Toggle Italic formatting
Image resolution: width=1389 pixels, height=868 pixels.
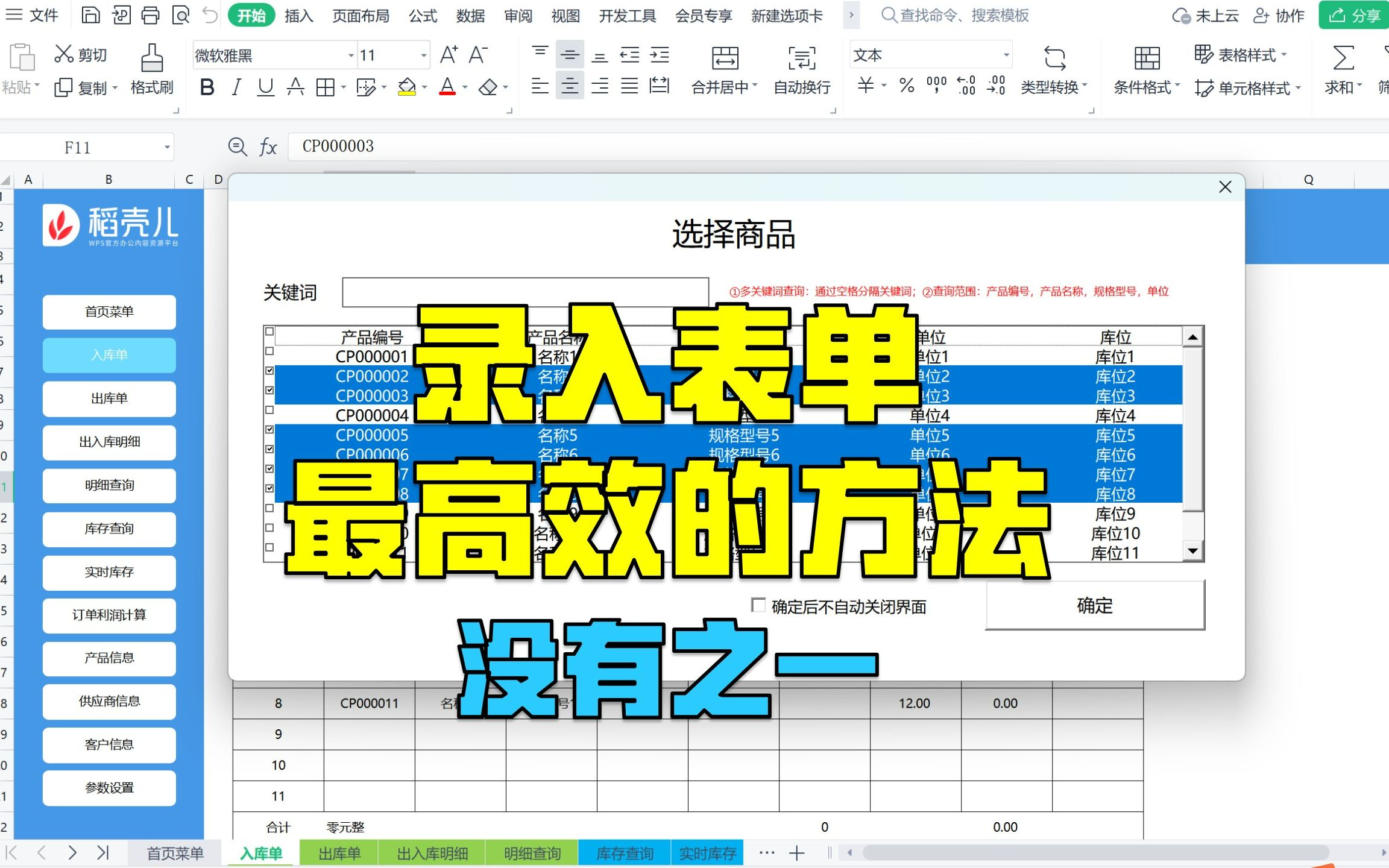coord(236,88)
